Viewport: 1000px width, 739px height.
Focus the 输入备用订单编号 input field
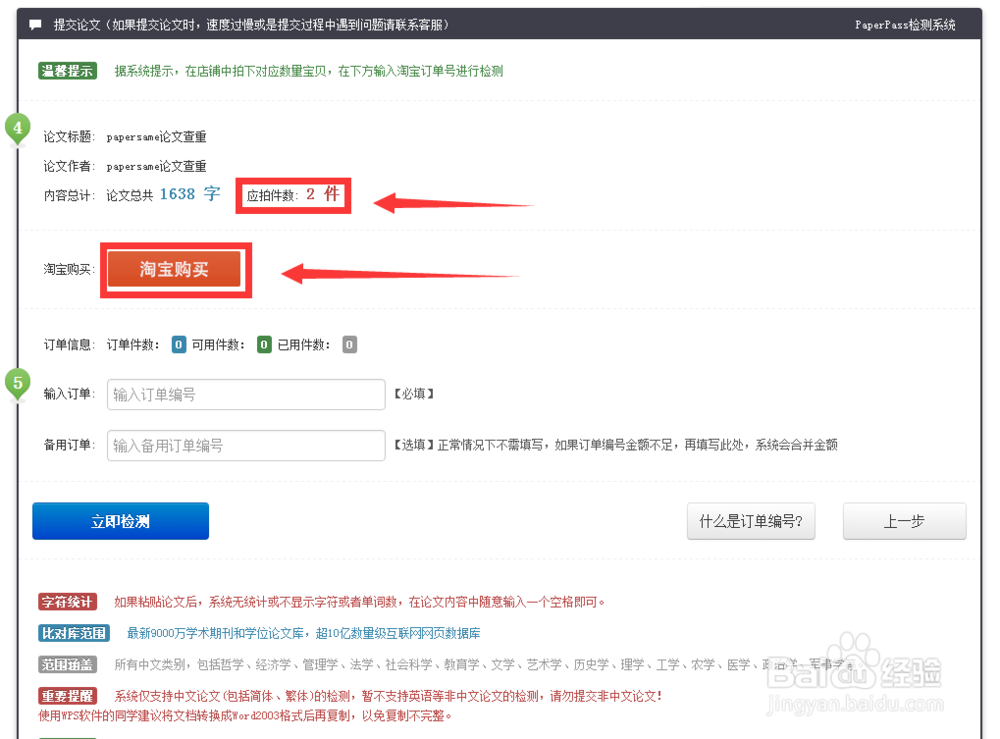[x=246, y=445]
